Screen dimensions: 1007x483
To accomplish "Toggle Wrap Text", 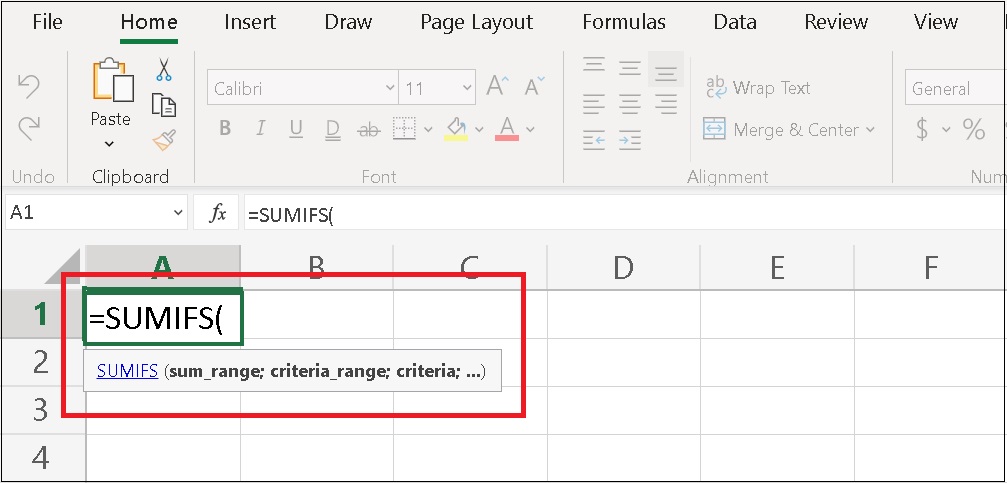I will click(x=757, y=88).
